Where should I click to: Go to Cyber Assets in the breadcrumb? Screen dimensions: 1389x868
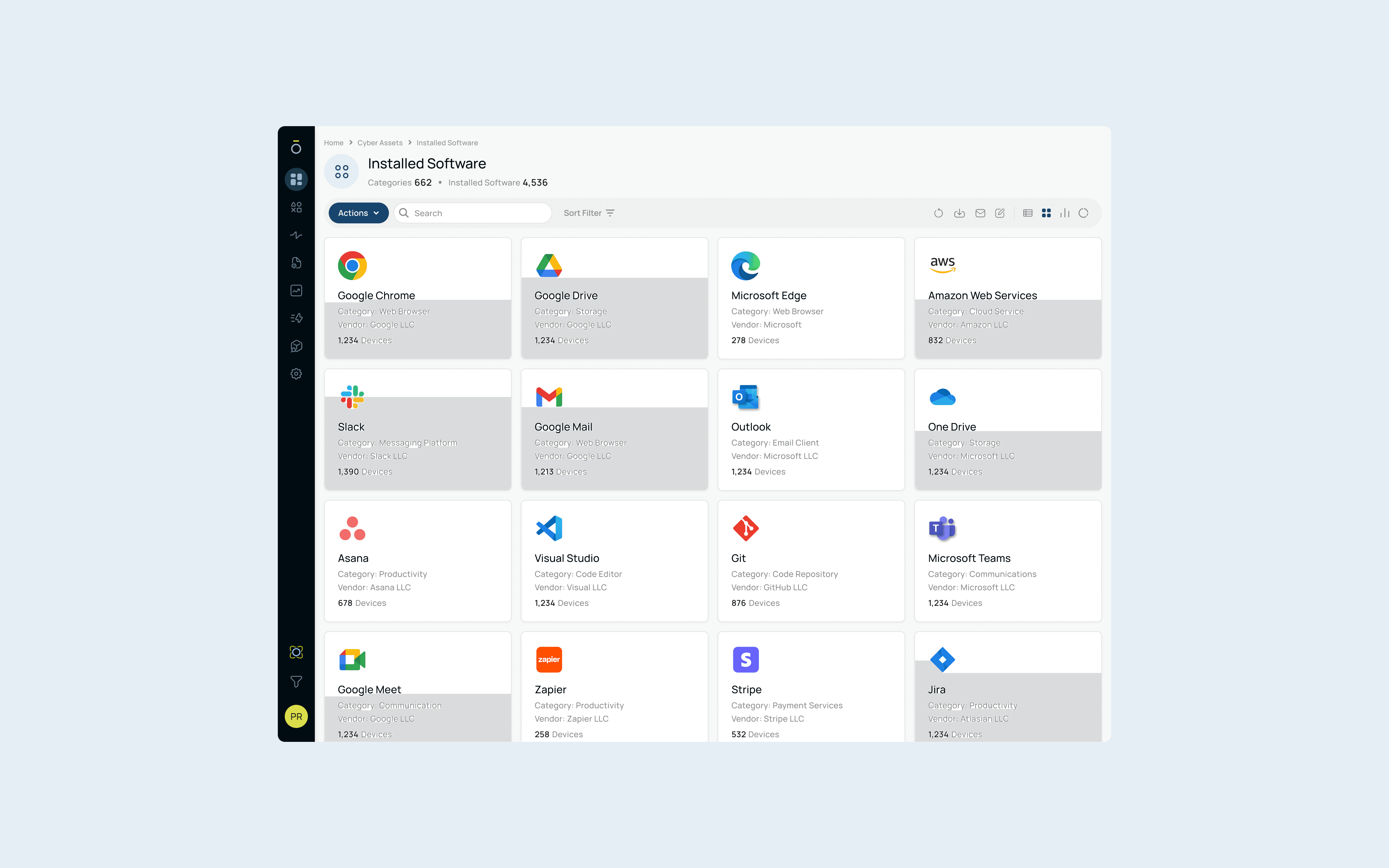point(380,143)
